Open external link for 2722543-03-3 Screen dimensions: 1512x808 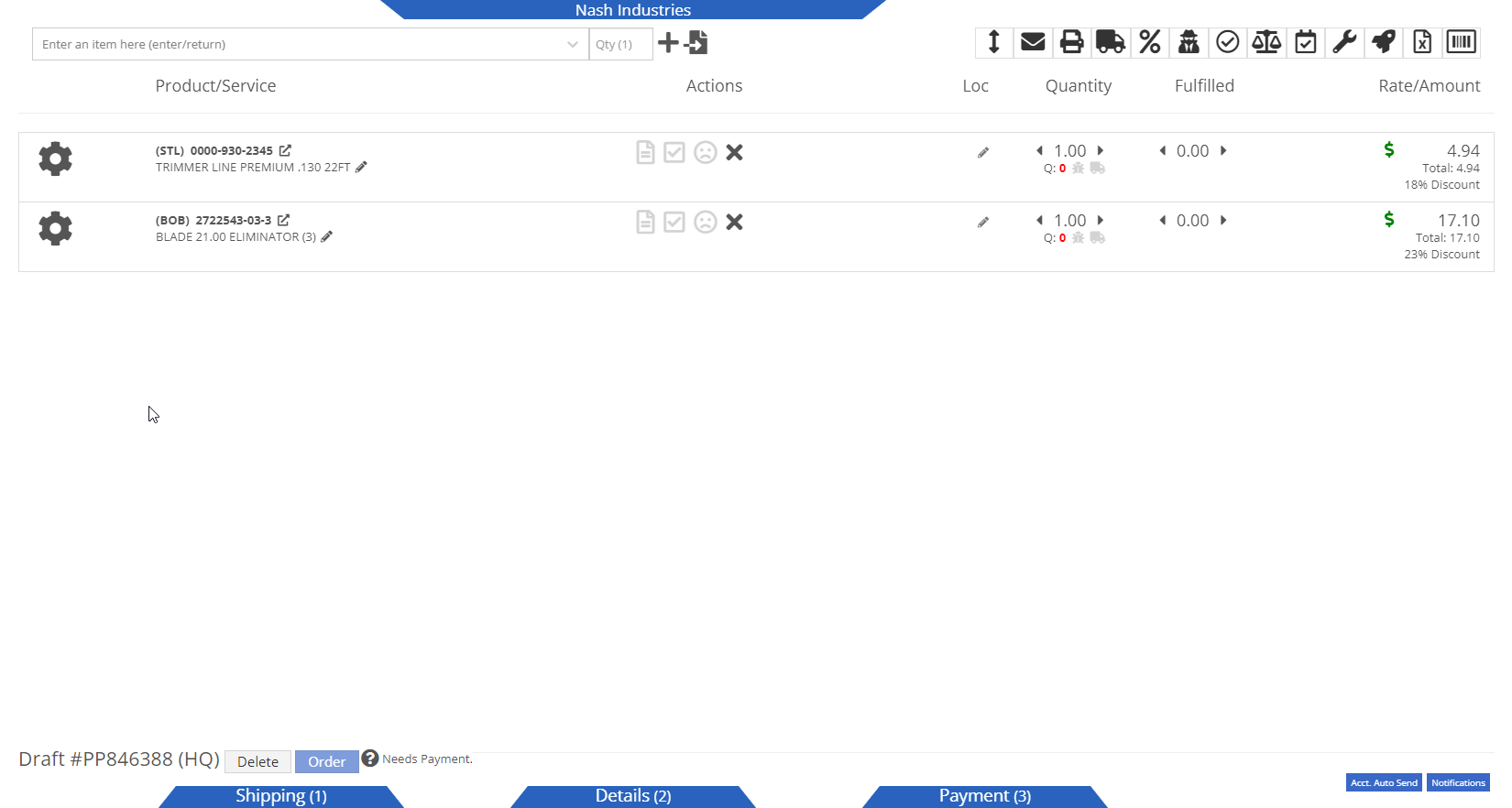click(x=284, y=220)
